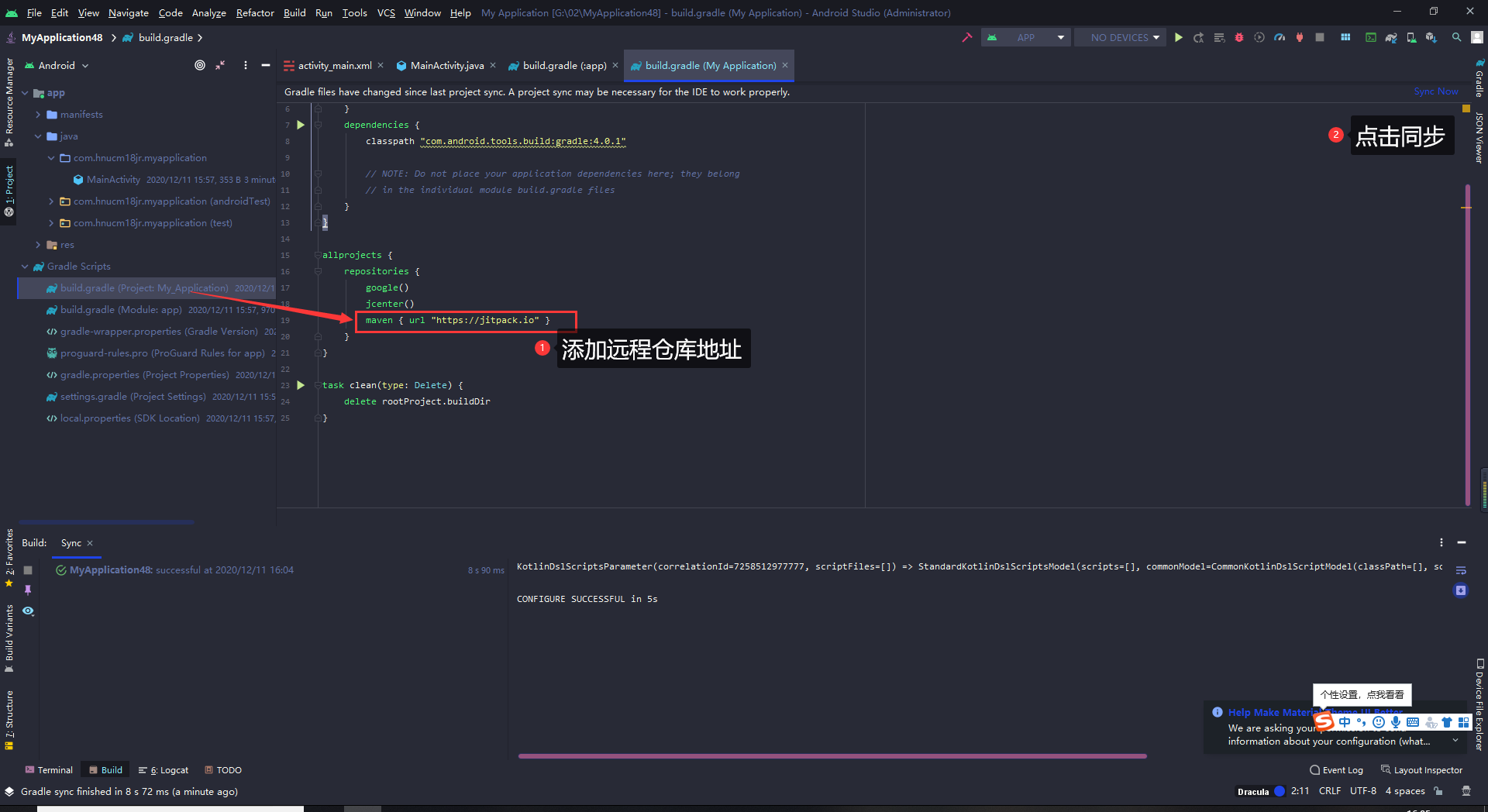This screenshot has height=812, width=1488.
Task: Switch to build.gradle (:app) tab
Action: tap(564, 66)
